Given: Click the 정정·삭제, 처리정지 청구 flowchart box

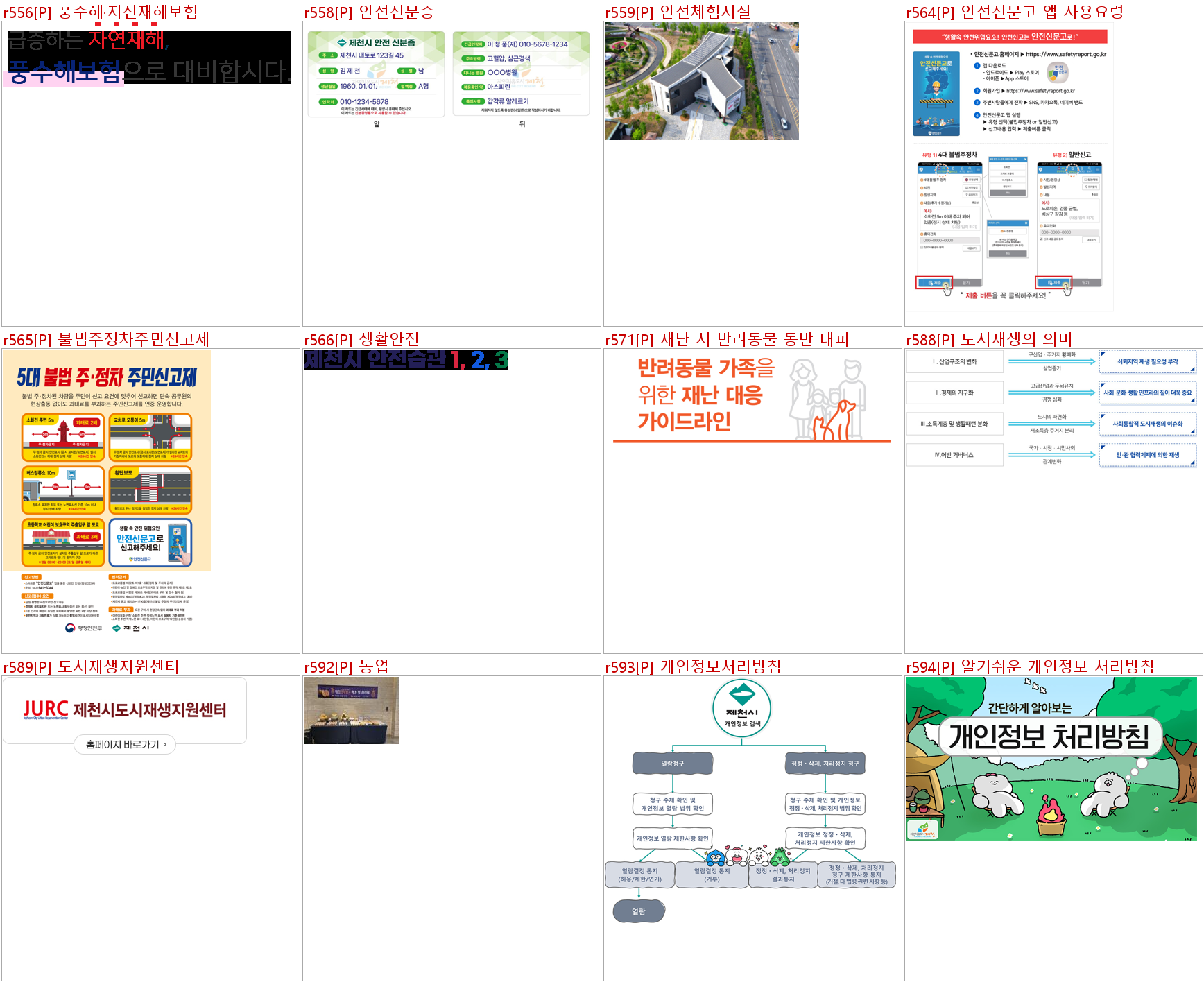Looking at the screenshot, I should [x=825, y=764].
